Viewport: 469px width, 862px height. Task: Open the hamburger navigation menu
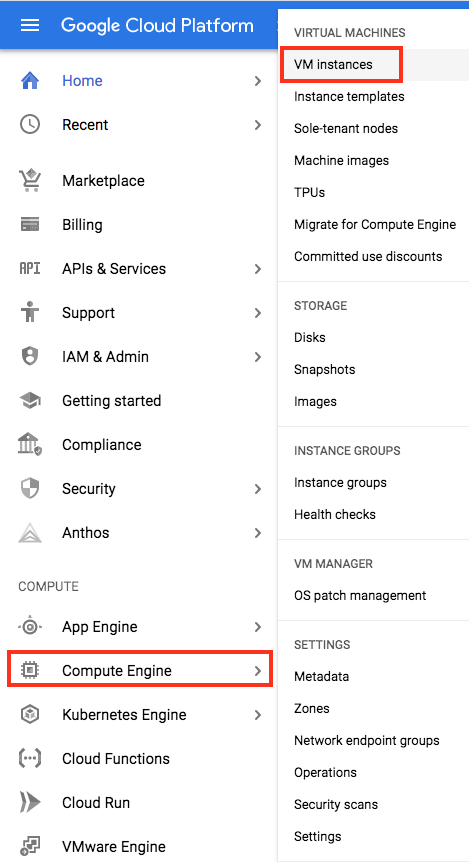(x=30, y=25)
